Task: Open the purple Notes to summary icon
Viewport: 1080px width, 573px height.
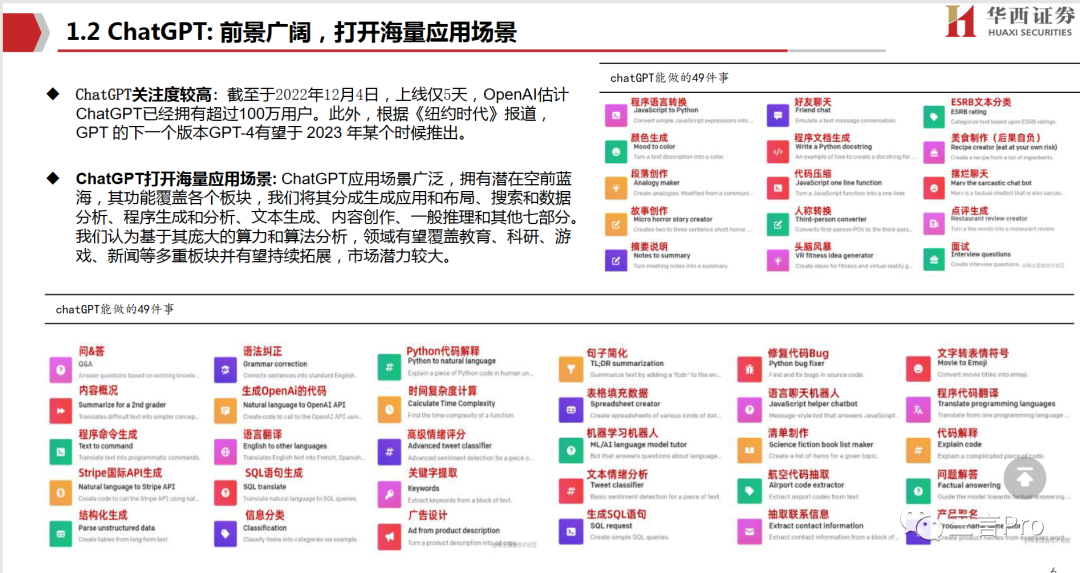Action: [x=616, y=260]
